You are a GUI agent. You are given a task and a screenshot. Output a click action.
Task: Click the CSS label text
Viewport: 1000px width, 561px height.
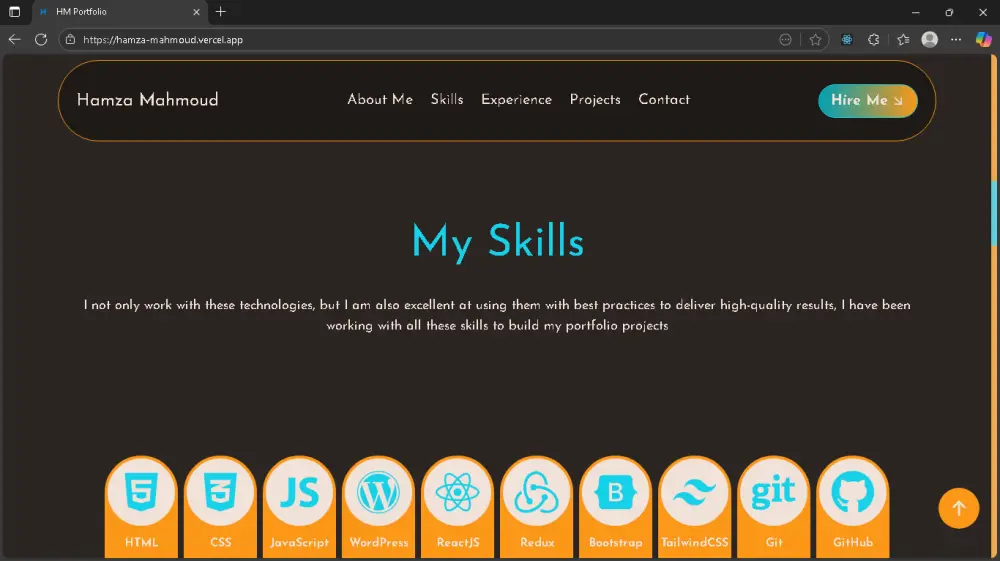[x=220, y=543]
